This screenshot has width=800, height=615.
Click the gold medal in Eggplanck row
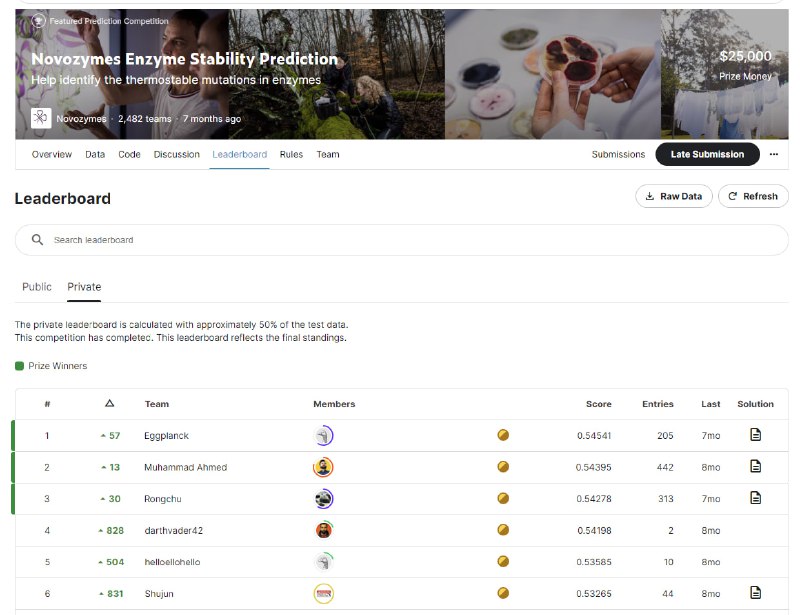pos(503,435)
